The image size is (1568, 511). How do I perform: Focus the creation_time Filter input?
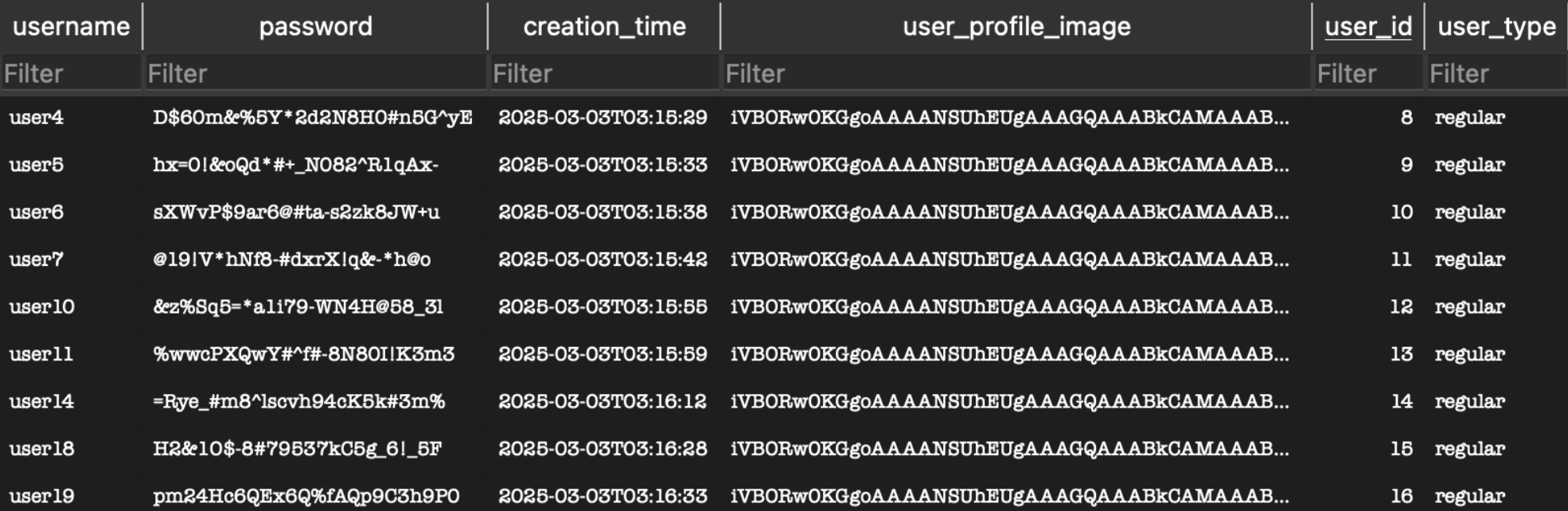pos(604,73)
